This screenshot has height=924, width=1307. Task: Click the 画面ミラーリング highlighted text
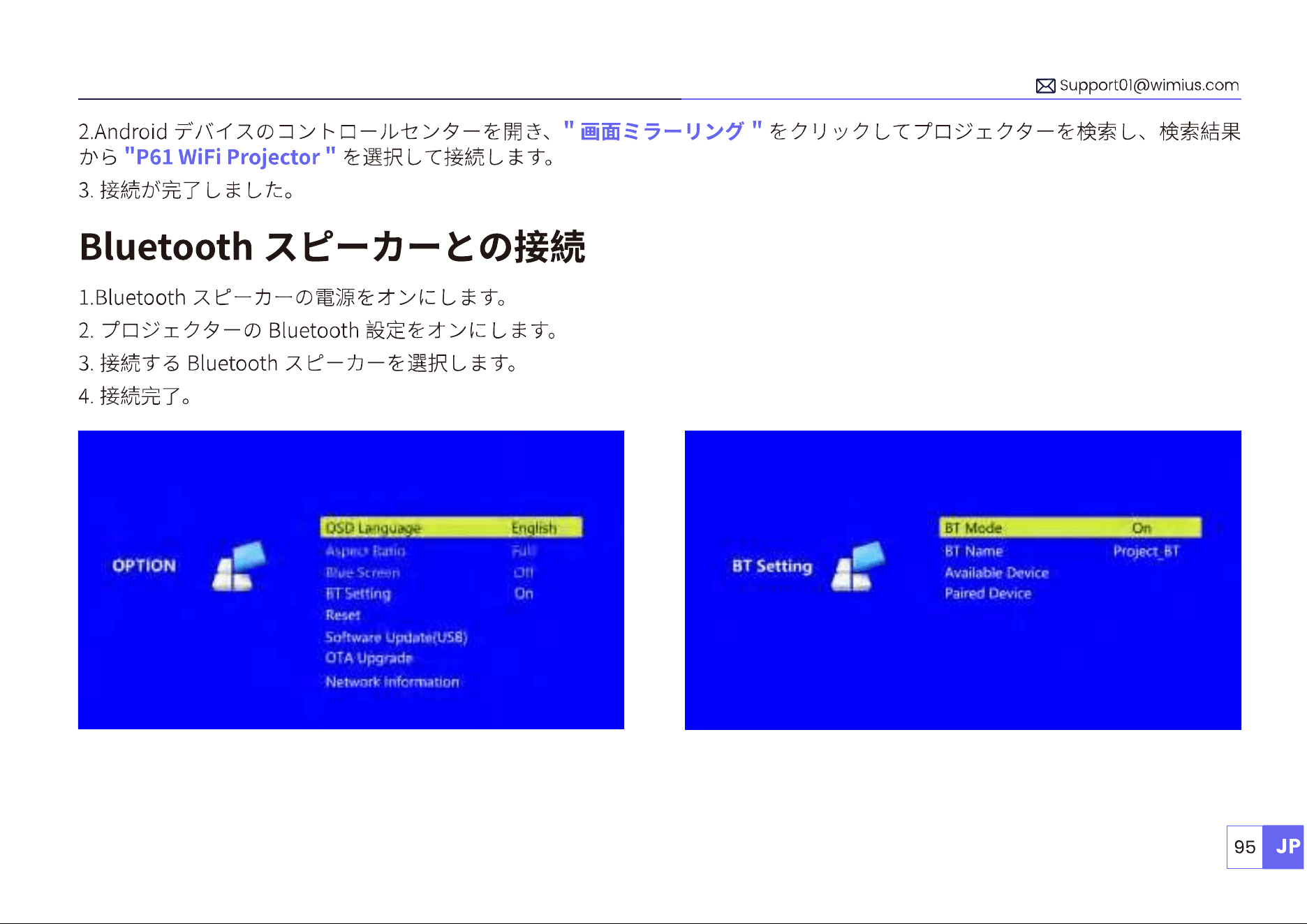point(662,131)
